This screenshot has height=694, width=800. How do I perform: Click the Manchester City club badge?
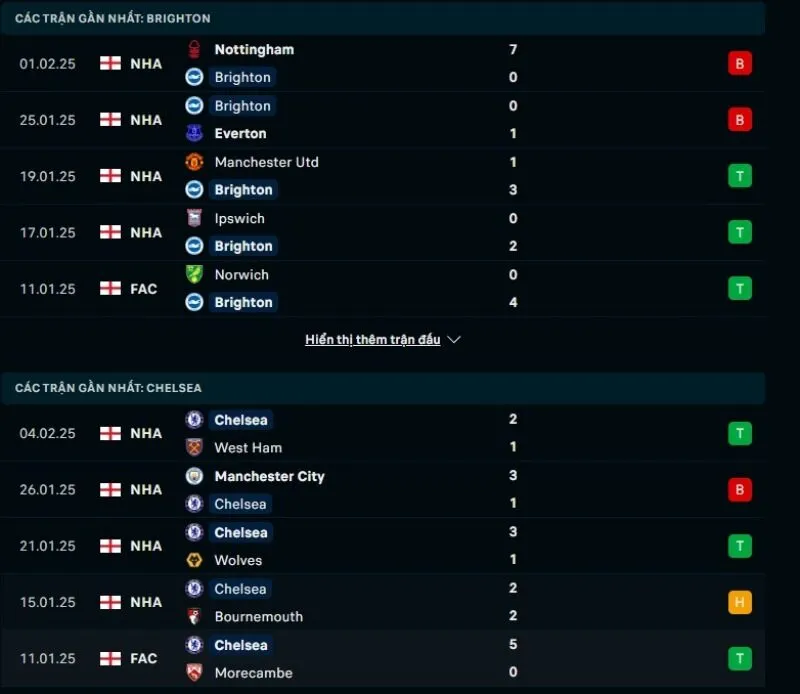[x=192, y=477]
